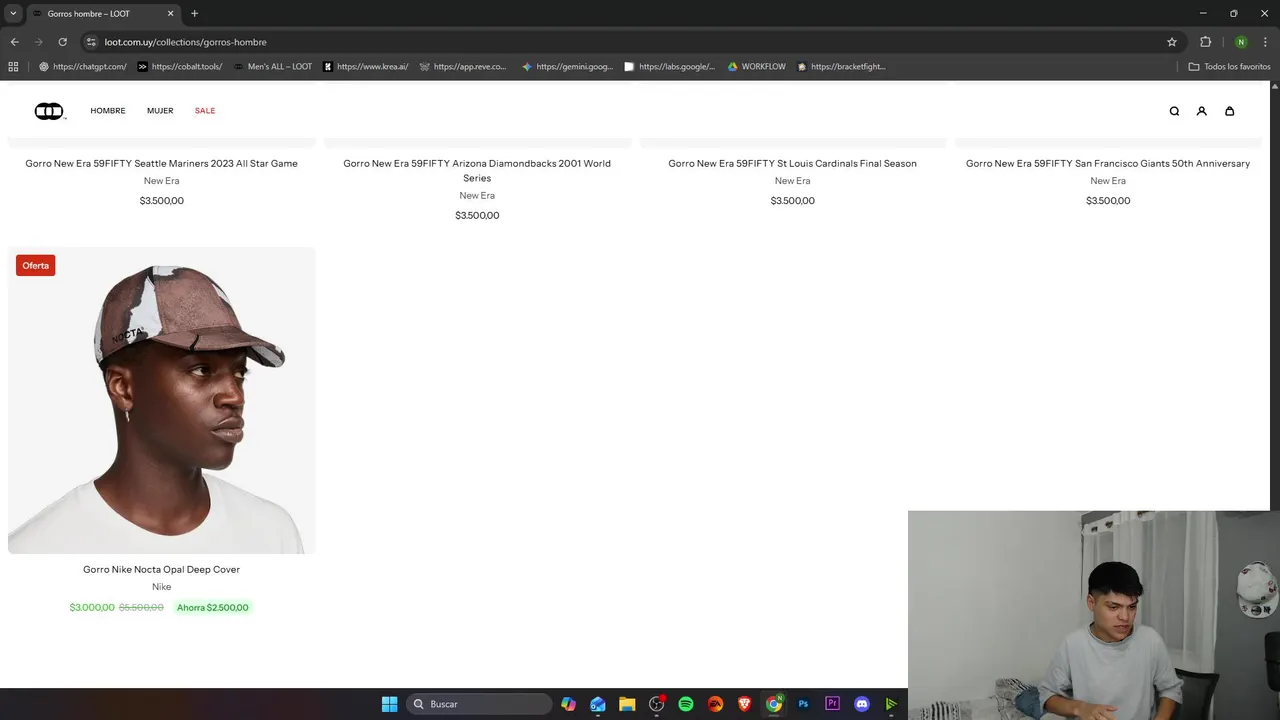The image size is (1280, 720).
Task: Expand the tab search dropdown arrow
Action: (x=13, y=14)
